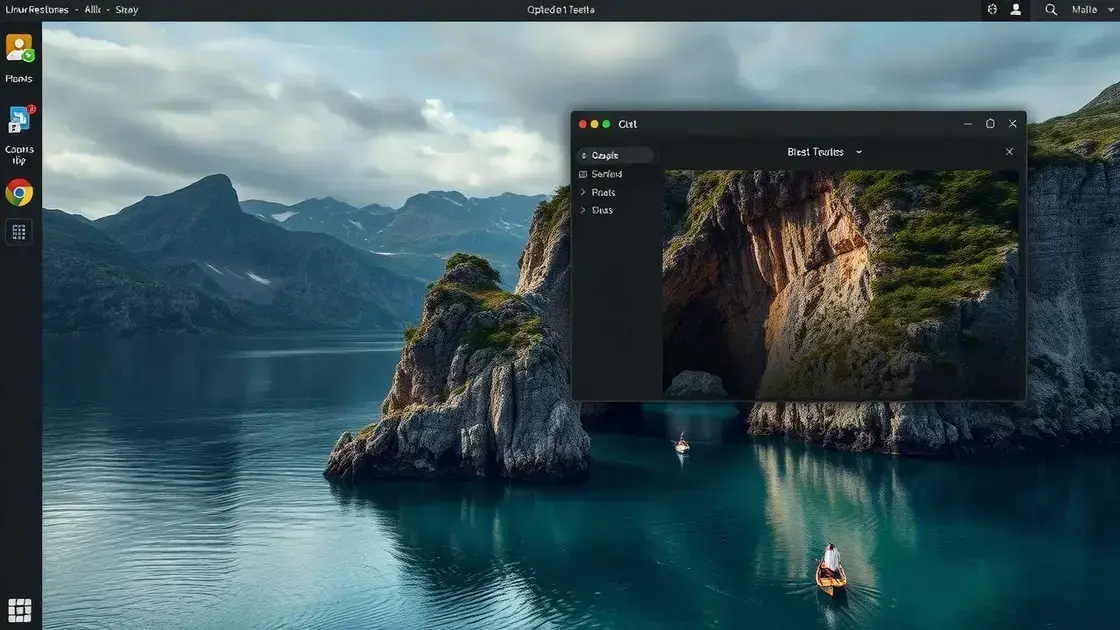The width and height of the screenshot is (1120, 630).
Task: Select the 'Fnats' sidebar row label
Action: [603, 193]
